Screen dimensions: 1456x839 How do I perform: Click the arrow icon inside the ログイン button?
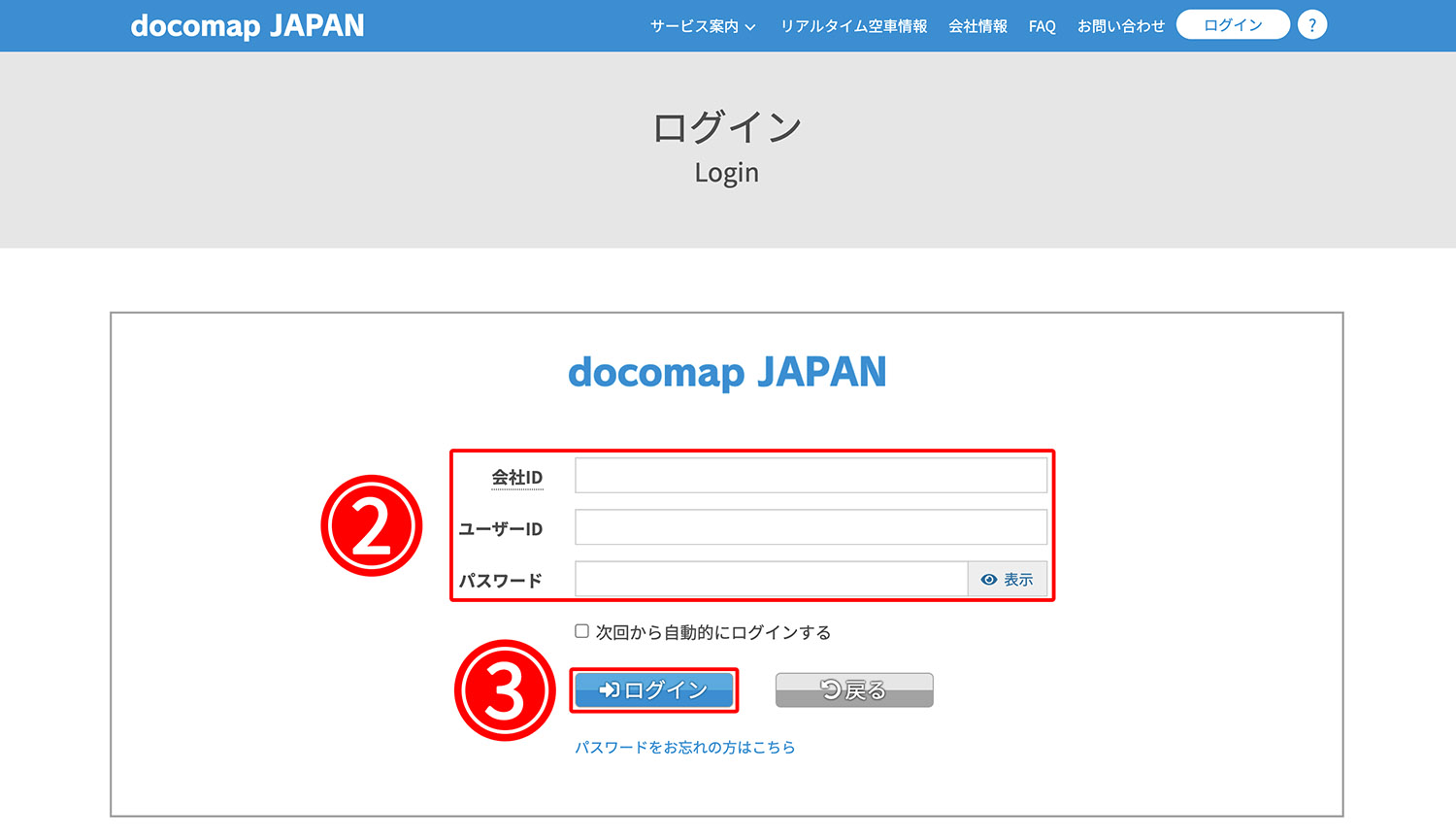click(x=607, y=689)
